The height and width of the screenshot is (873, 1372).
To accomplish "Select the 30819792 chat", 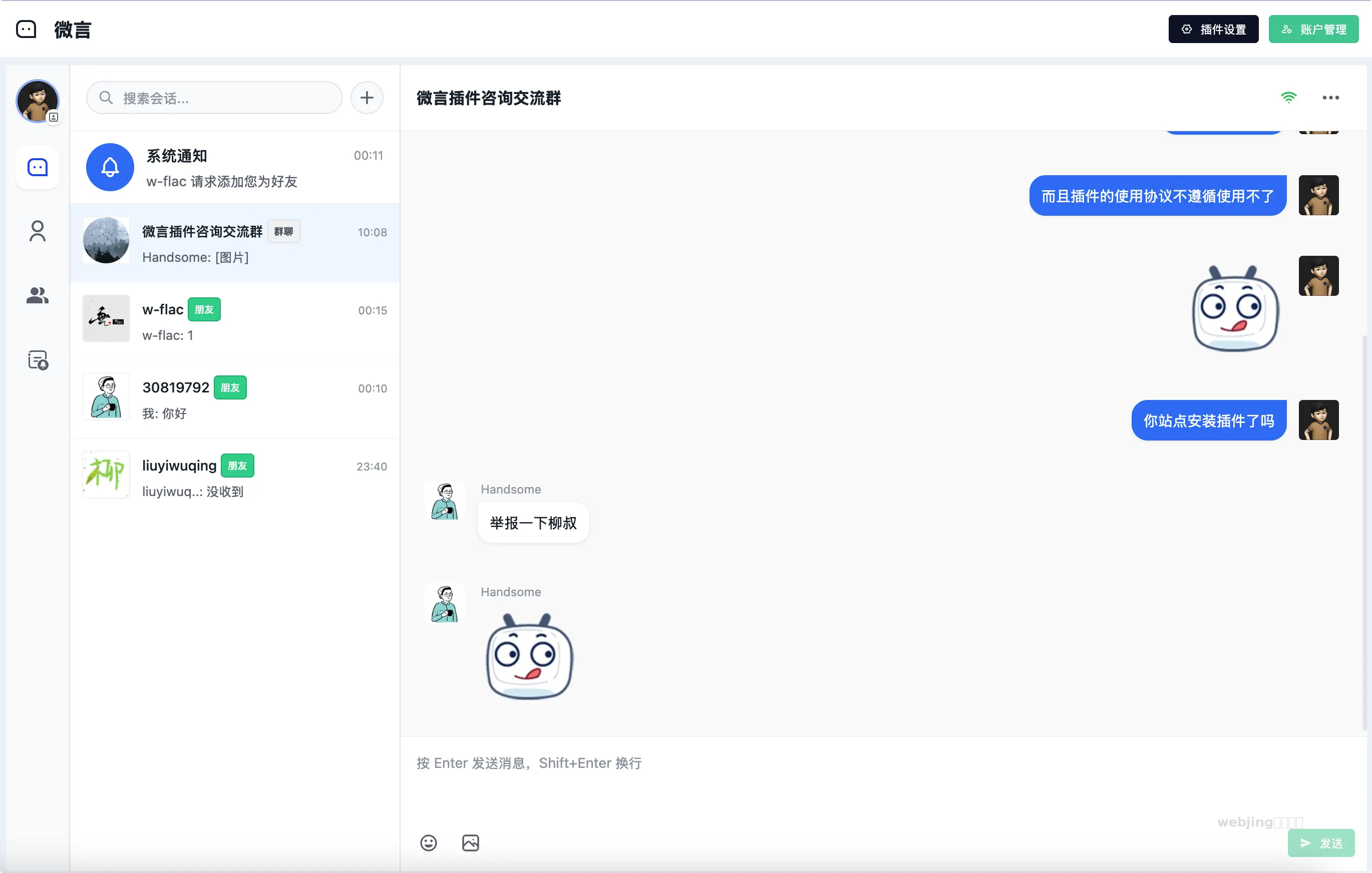I will [235, 399].
